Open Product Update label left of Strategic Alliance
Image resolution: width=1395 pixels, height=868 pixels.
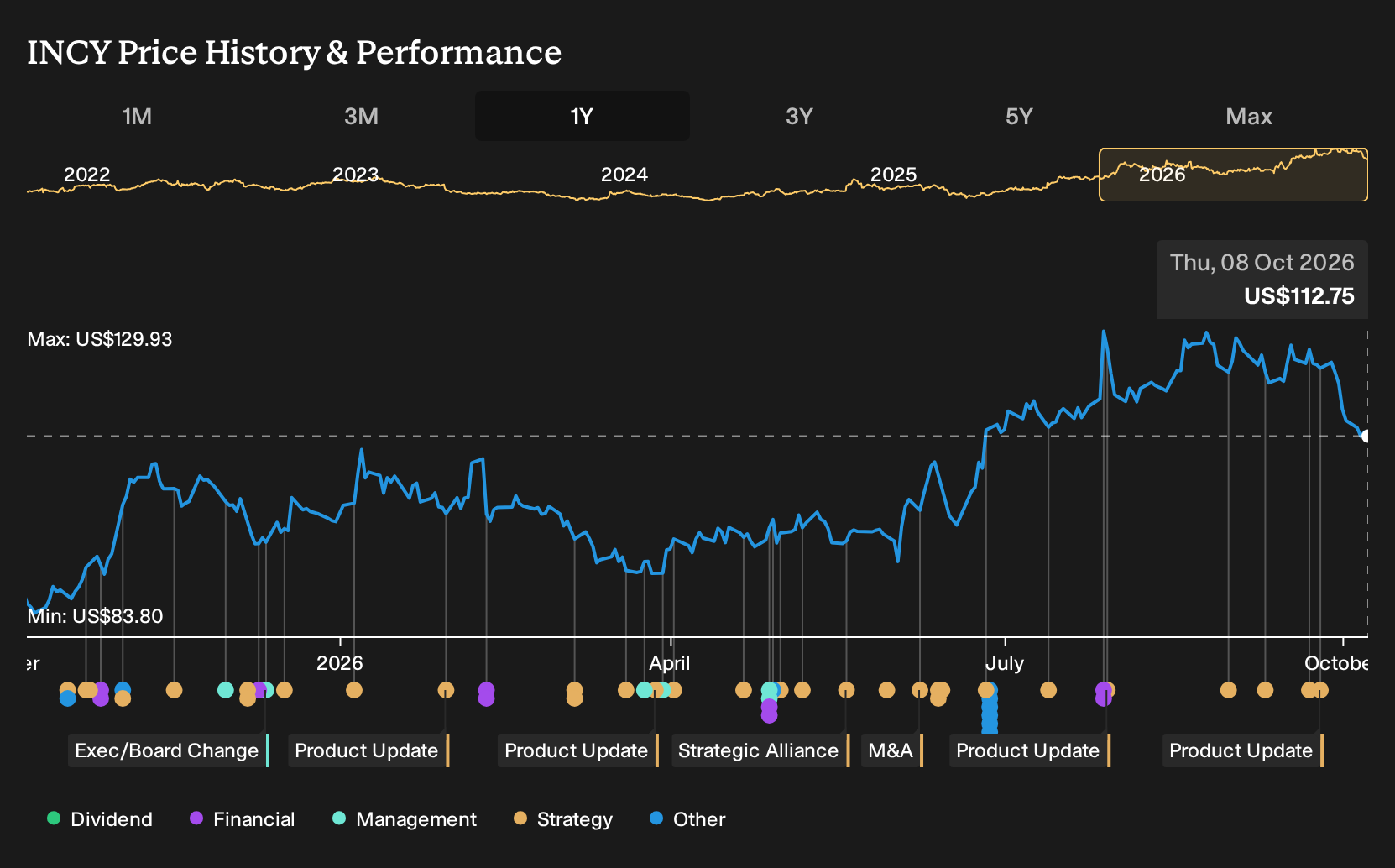578,750
